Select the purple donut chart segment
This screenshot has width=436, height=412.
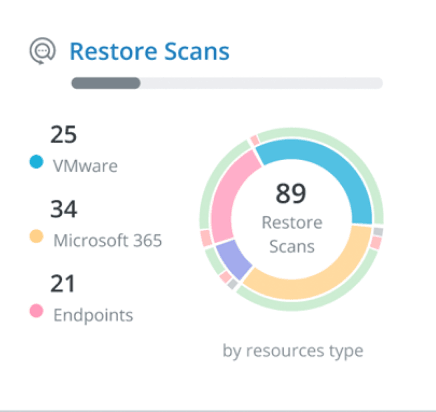[x=233, y=259]
